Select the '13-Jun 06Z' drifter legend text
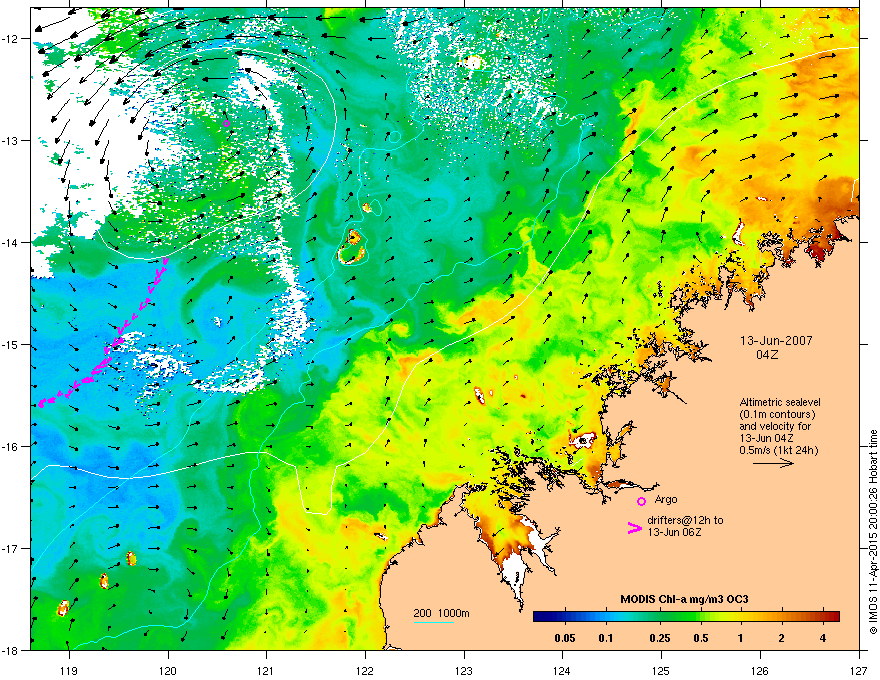The image size is (880, 680). 673,532
